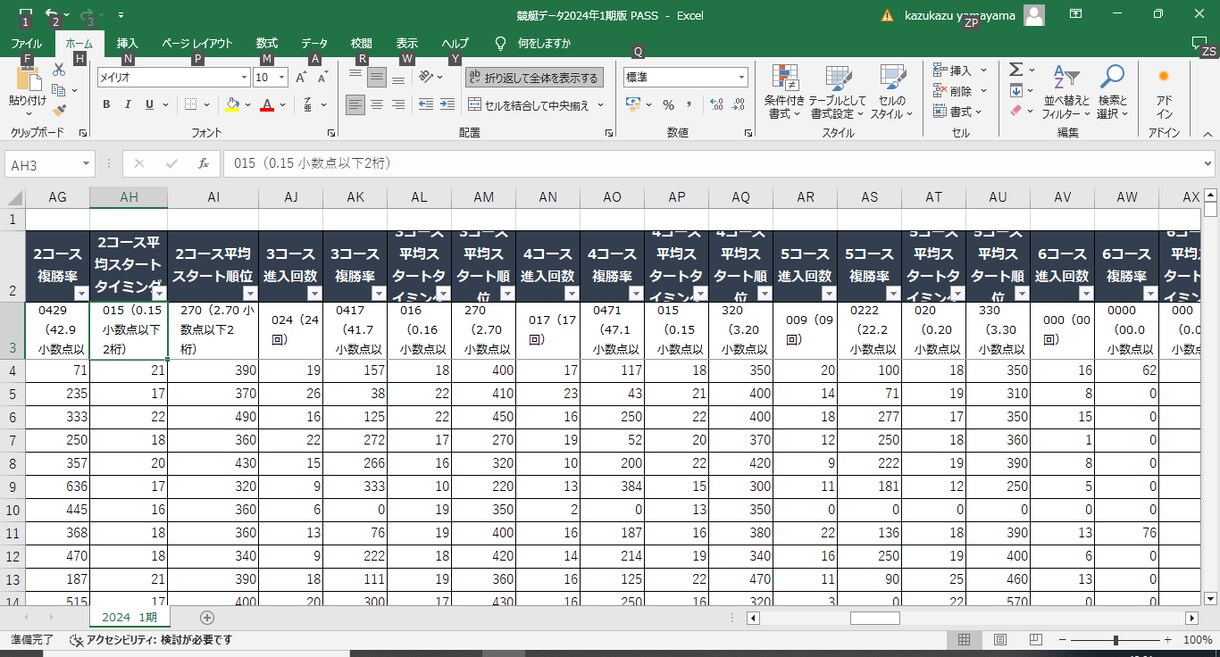Click the zoom slider in status bar
1220x657 pixels.
click(x=1115, y=640)
